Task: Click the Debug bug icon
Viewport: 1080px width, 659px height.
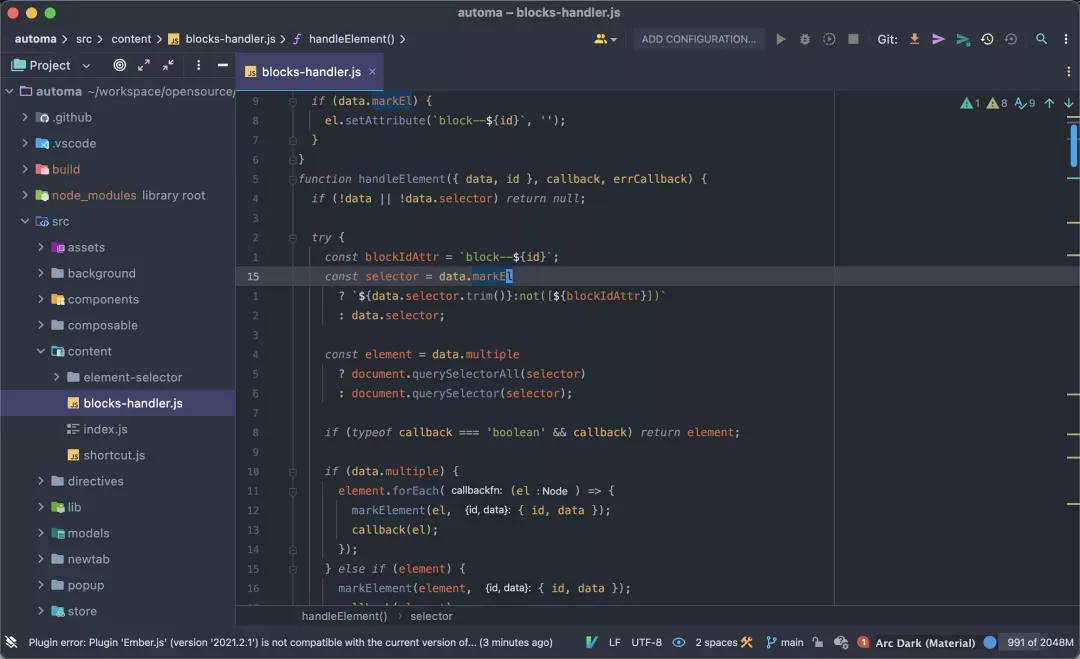Action: coord(806,39)
